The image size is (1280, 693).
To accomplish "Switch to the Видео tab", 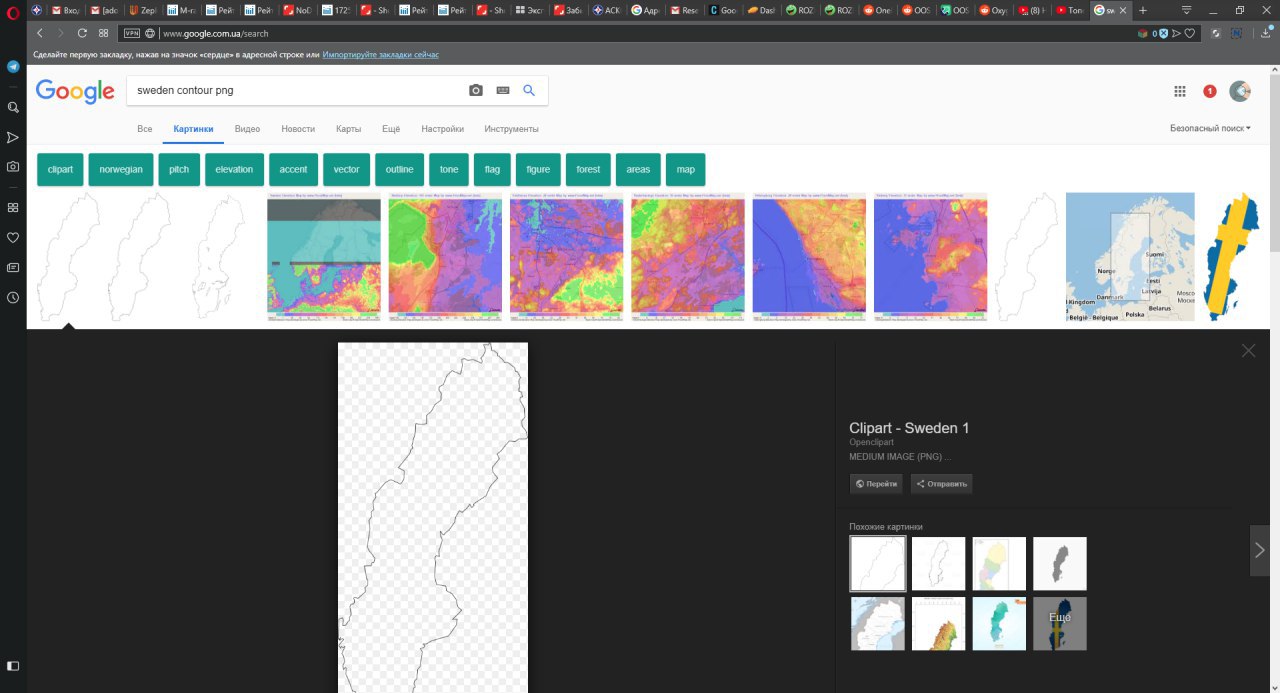I will tap(247, 129).
